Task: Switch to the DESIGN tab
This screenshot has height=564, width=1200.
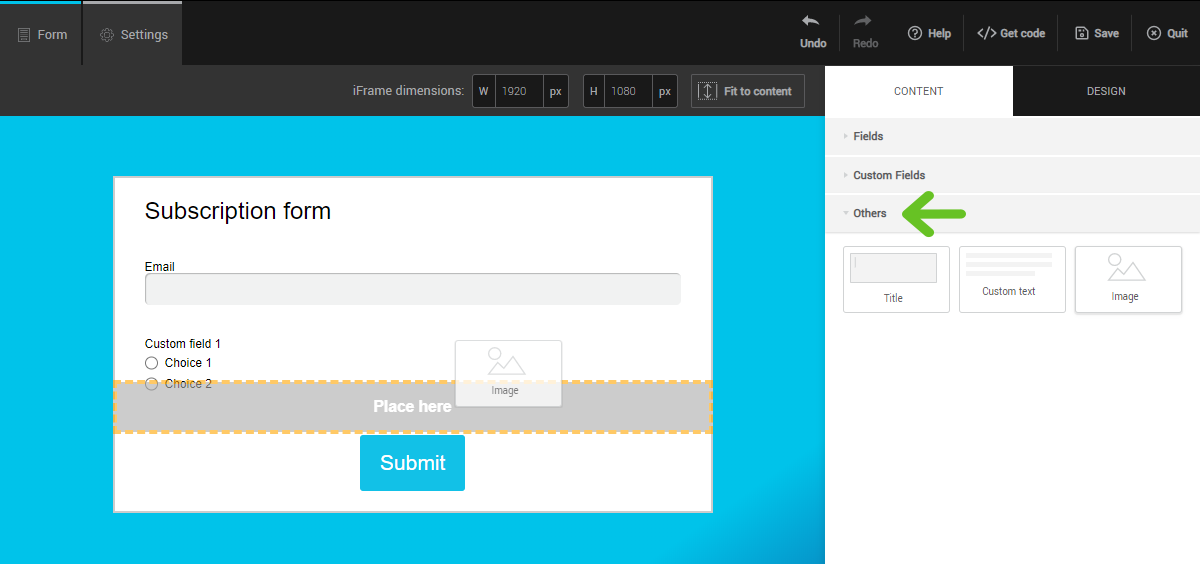Action: (x=1106, y=91)
